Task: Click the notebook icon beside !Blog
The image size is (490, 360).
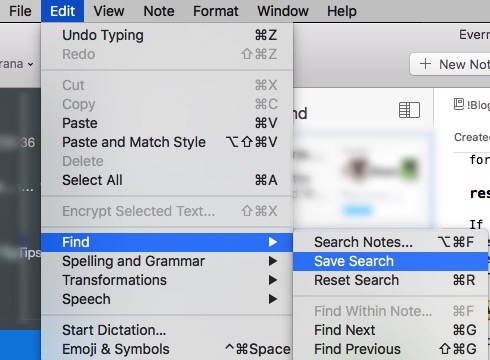Action: (x=459, y=104)
